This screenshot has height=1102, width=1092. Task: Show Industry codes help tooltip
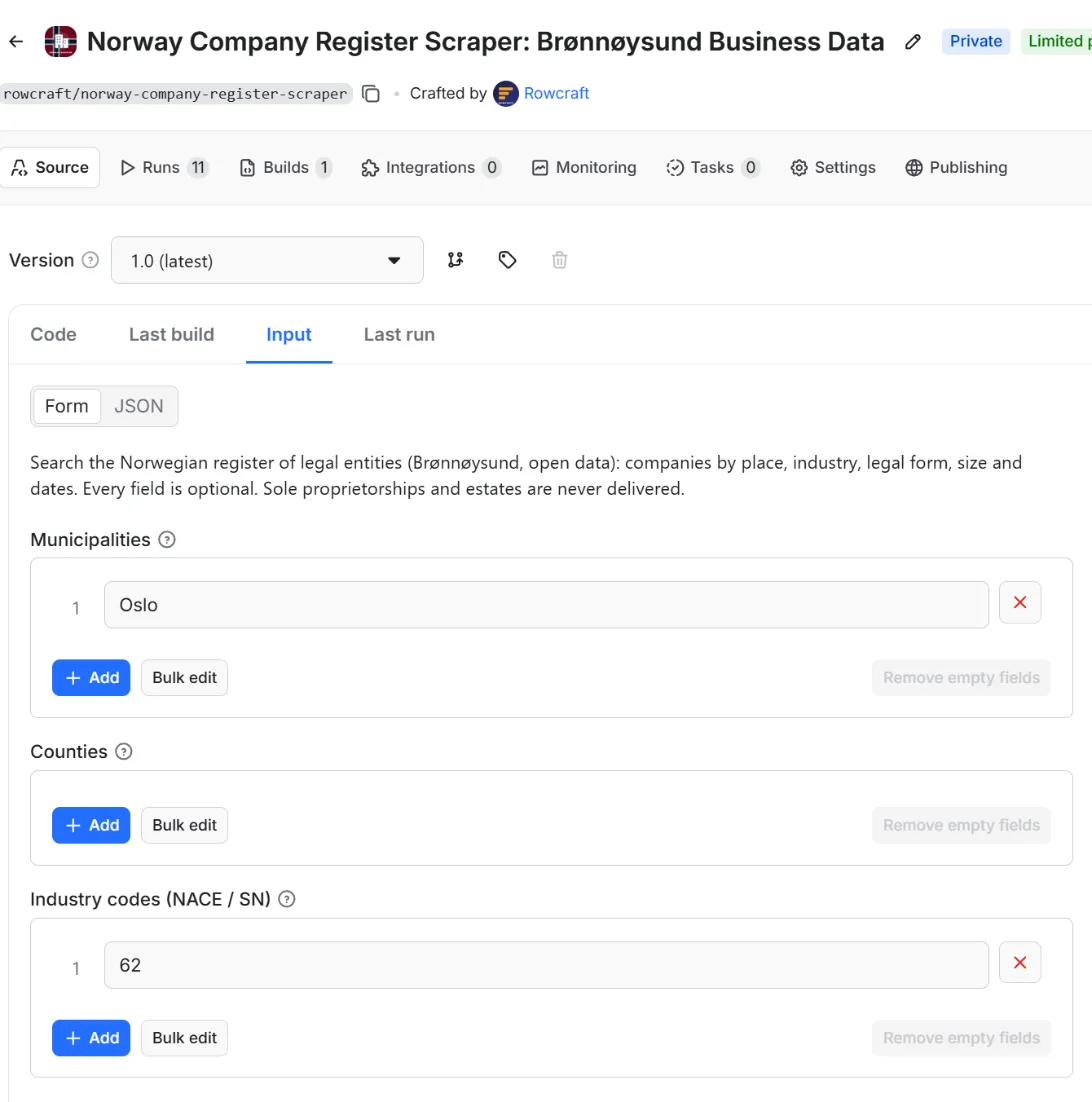pyautogui.click(x=287, y=900)
